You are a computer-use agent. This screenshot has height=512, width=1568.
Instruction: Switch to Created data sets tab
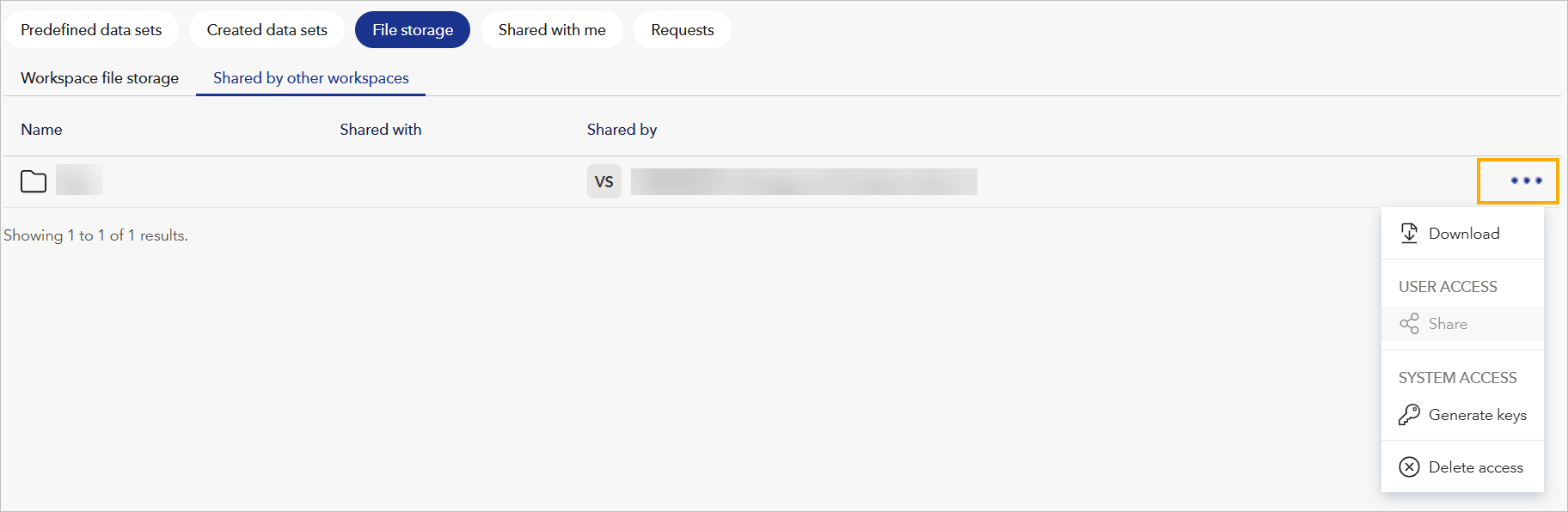[x=266, y=30]
